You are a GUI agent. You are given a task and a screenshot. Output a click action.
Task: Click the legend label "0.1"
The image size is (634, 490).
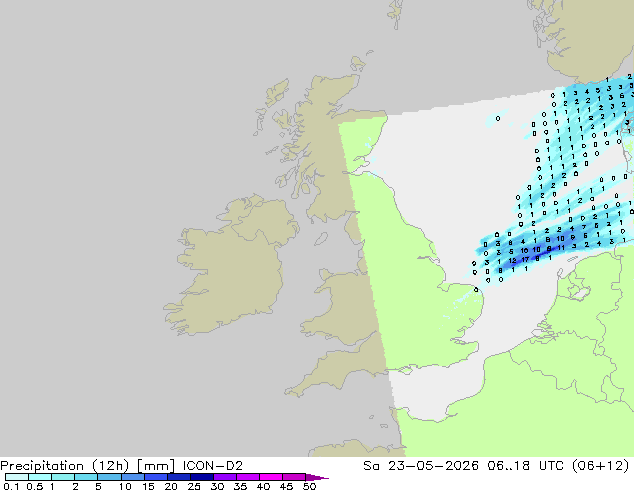(11, 486)
